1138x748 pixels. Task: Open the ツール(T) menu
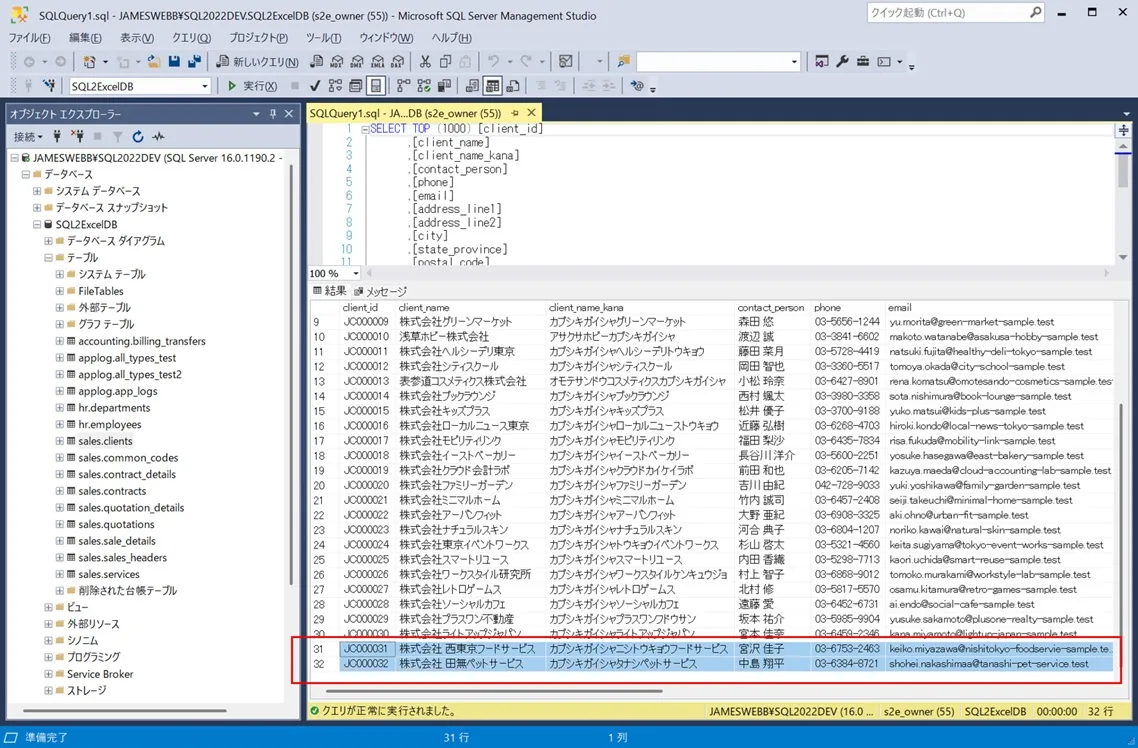pos(324,38)
